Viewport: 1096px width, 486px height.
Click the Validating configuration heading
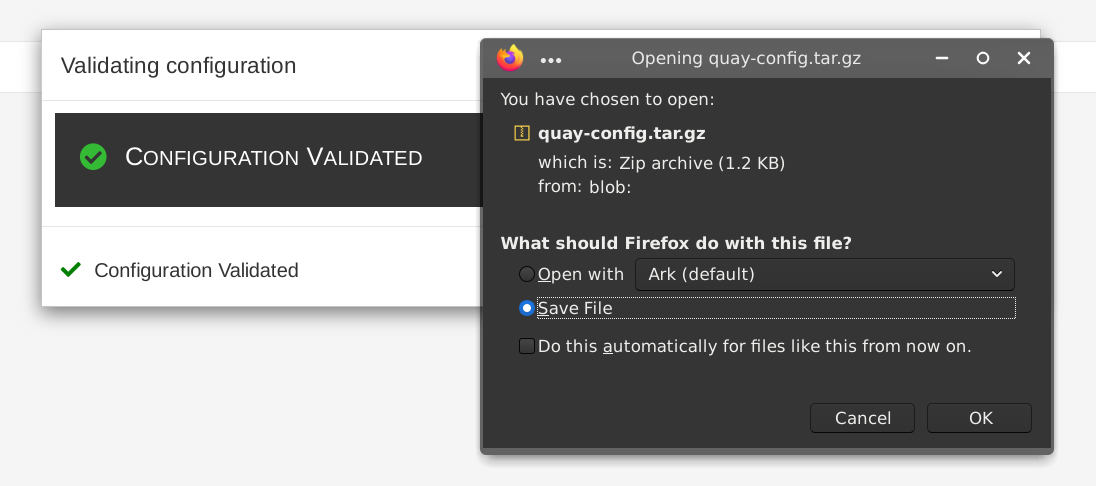coord(178,66)
